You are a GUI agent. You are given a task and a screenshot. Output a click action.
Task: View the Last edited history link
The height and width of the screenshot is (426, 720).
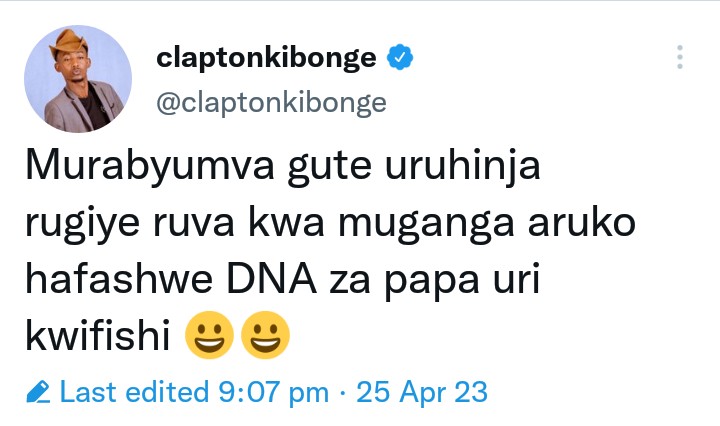click(136, 391)
